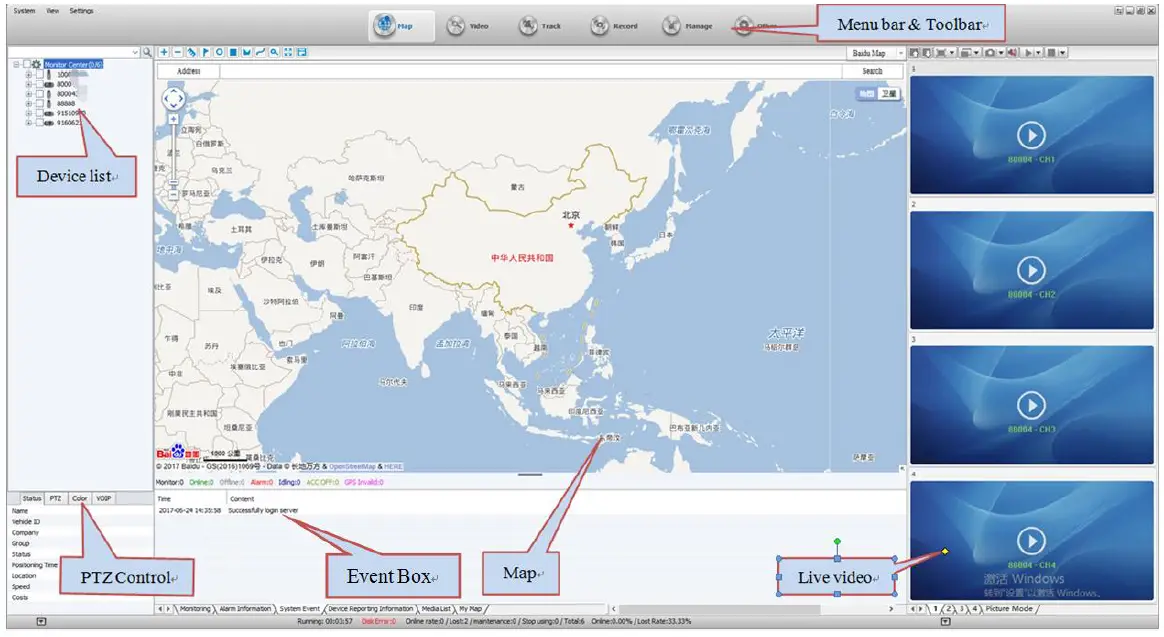The width and height of the screenshot is (1164, 637).
Task: Open the Video module
Action: (468, 25)
